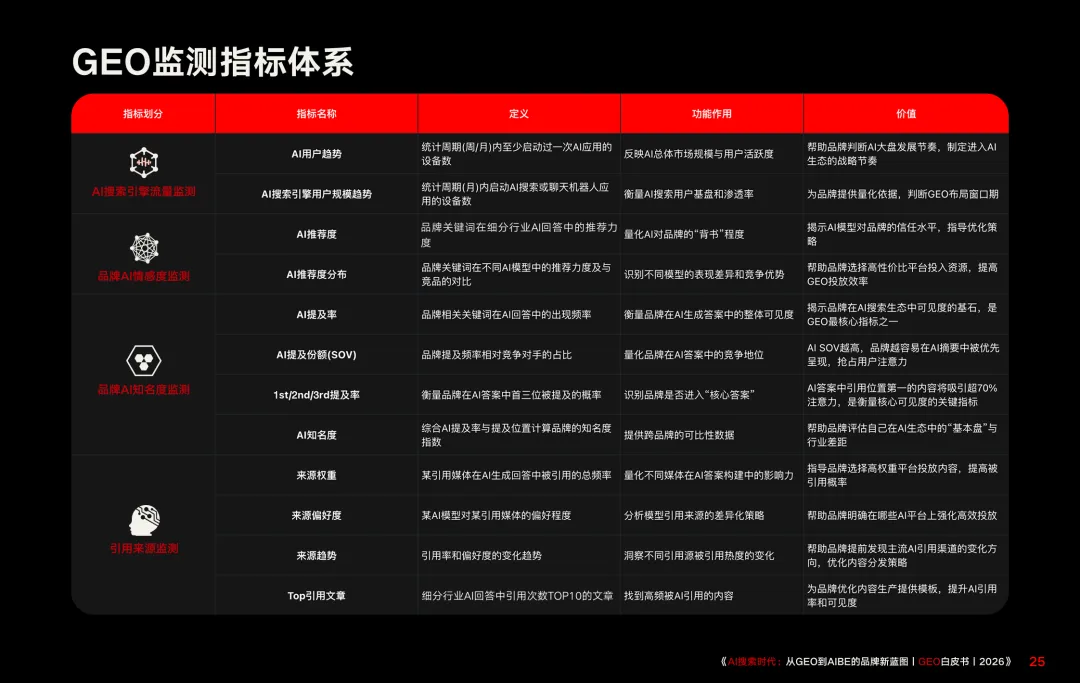
Task: Select the 来源趋势 cell
Action: pyautogui.click(x=317, y=556)
